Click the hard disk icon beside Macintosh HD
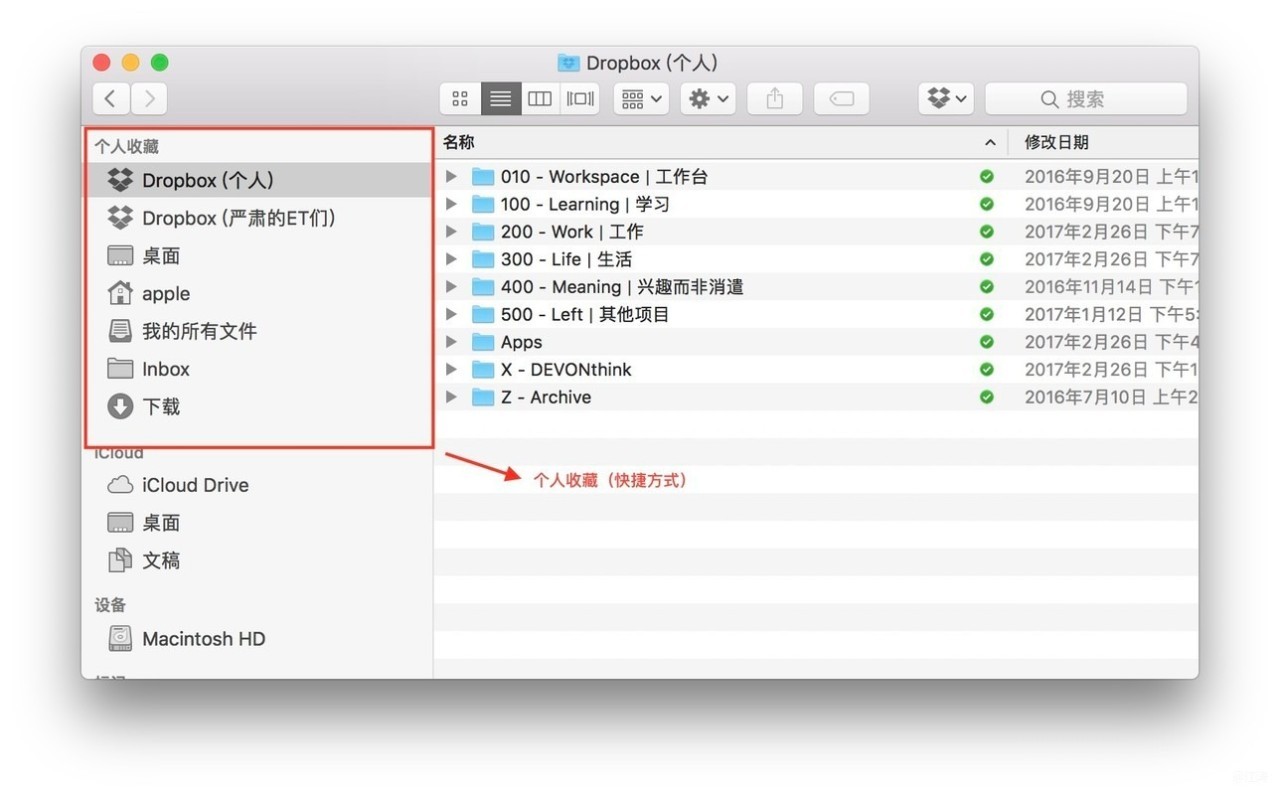1280x795 pixels. pos(120,638)
